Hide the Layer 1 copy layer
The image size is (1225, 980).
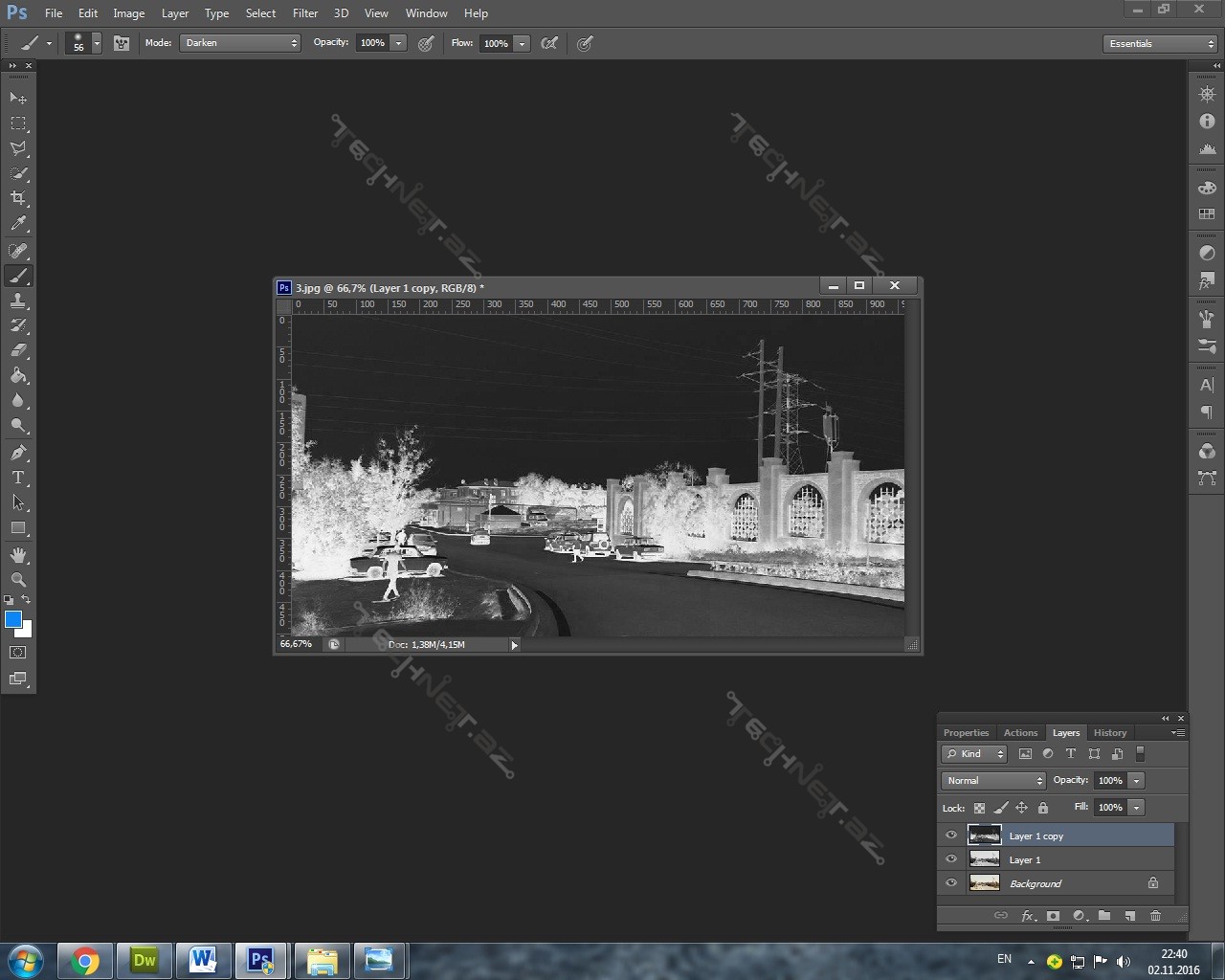(x=951, y=835)
